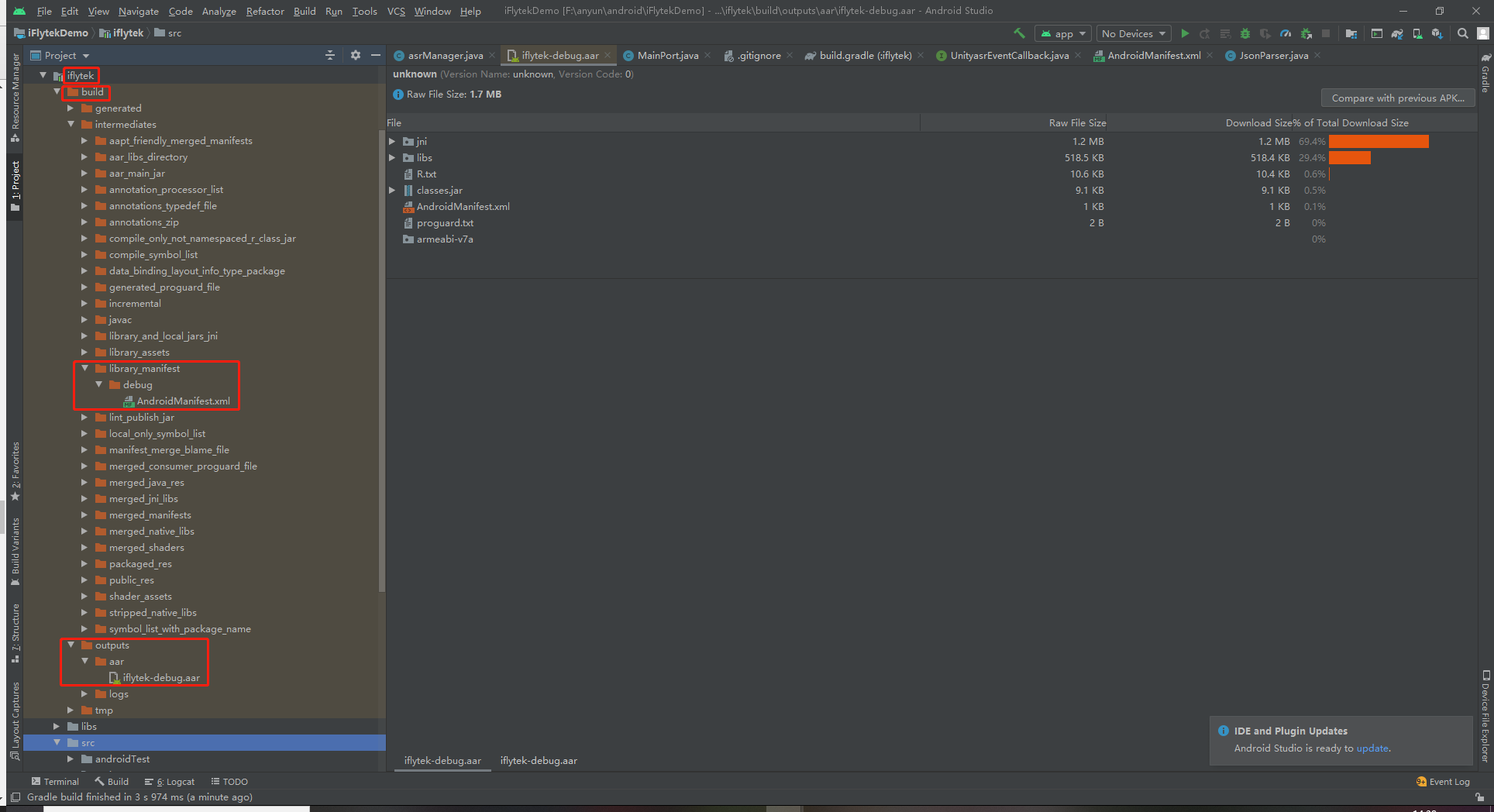This screenshot has height=812, width=1494.
Task: Toggle the Build Variants tool window
Action: [15, 552]
